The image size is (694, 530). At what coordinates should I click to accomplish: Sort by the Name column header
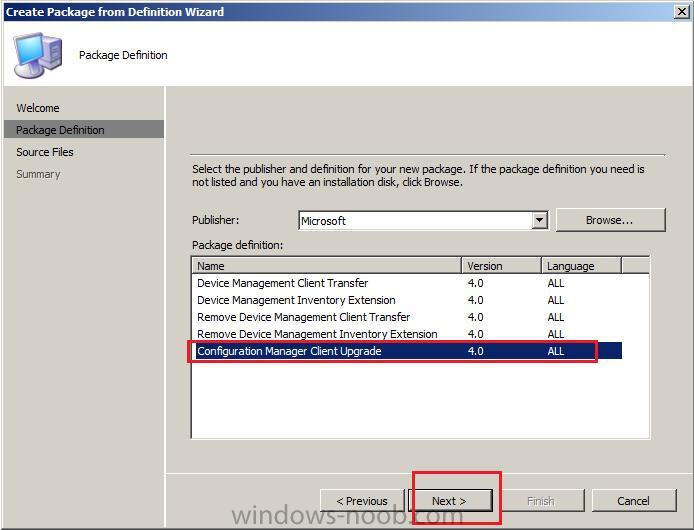(327, 266)
